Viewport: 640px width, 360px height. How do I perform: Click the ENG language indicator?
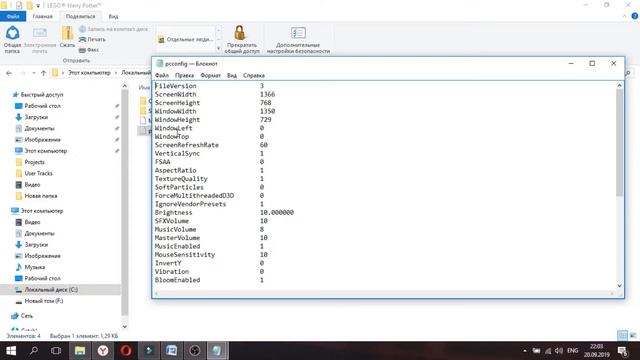(572, 351)
